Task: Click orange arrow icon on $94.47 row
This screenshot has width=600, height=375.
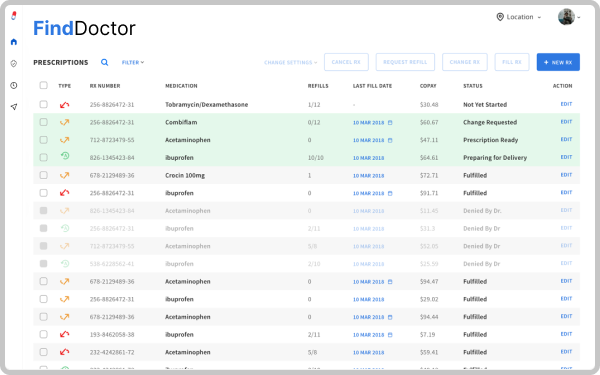Action: point(64,281)
